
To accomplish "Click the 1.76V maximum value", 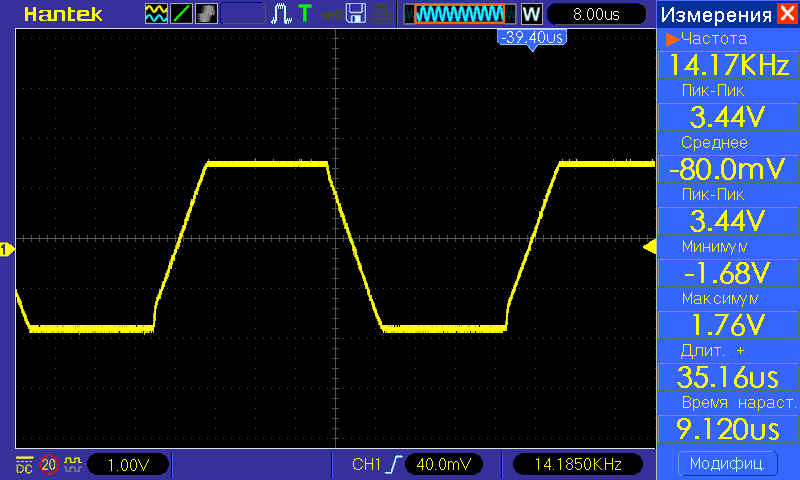I will click(728, 325).
